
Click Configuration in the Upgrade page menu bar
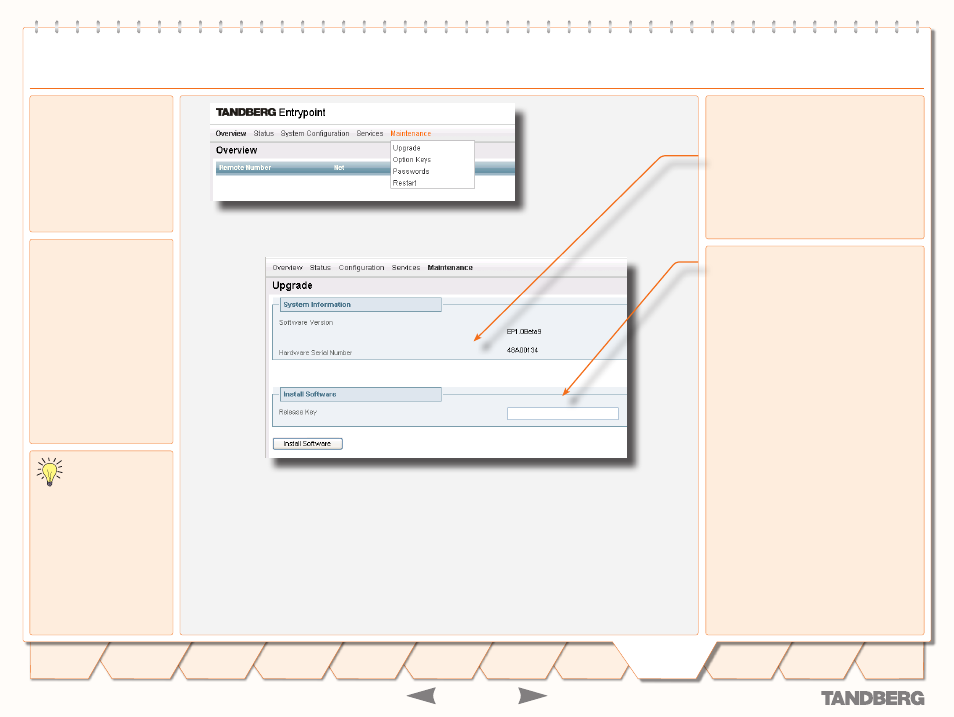[x=361, y=267]
